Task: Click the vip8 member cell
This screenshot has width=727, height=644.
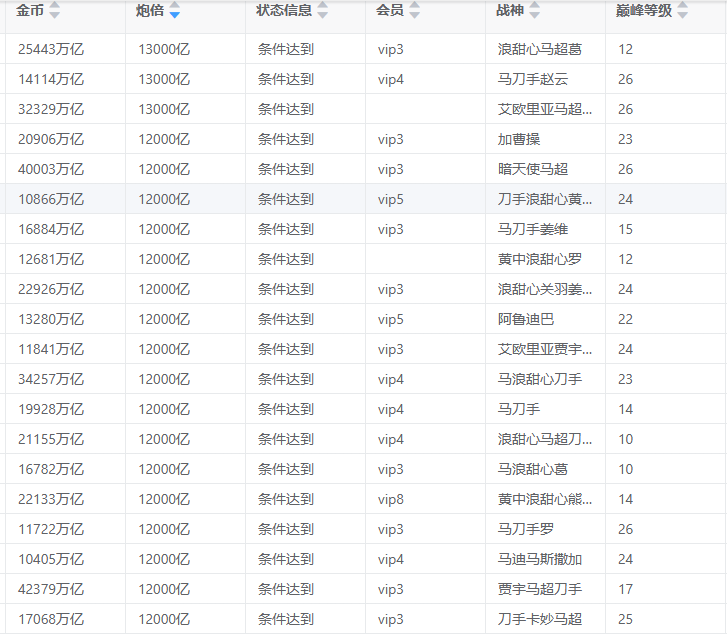Action: point(391,499)
